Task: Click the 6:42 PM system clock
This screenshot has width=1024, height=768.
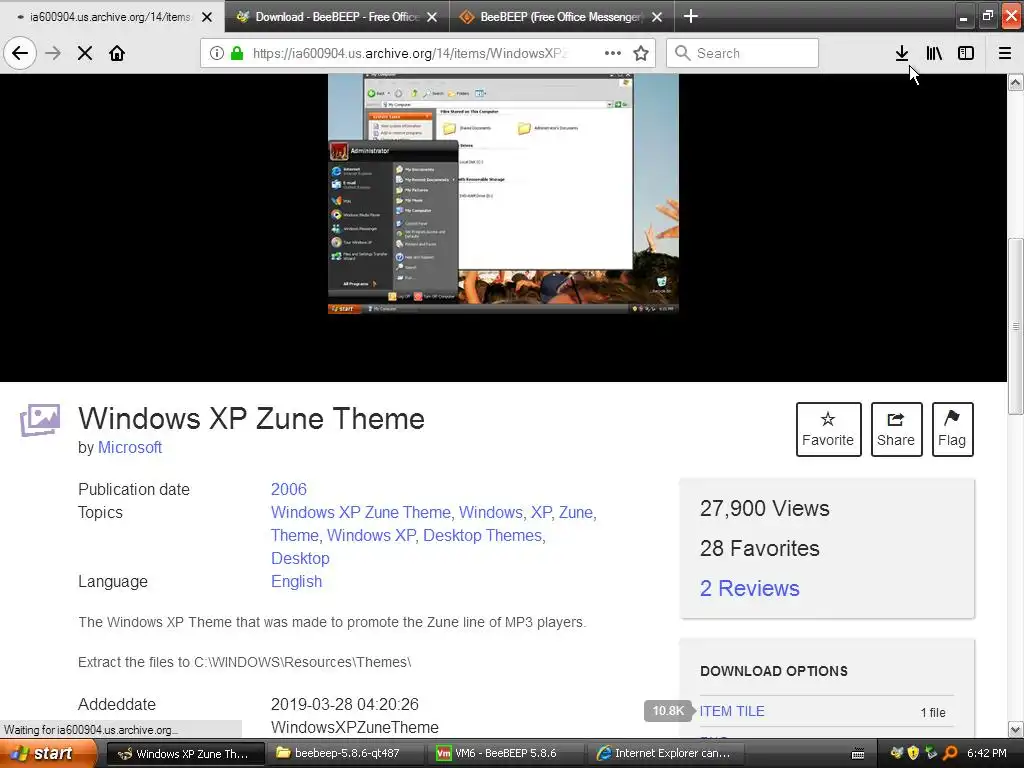Action: click(x=987, y=753)
